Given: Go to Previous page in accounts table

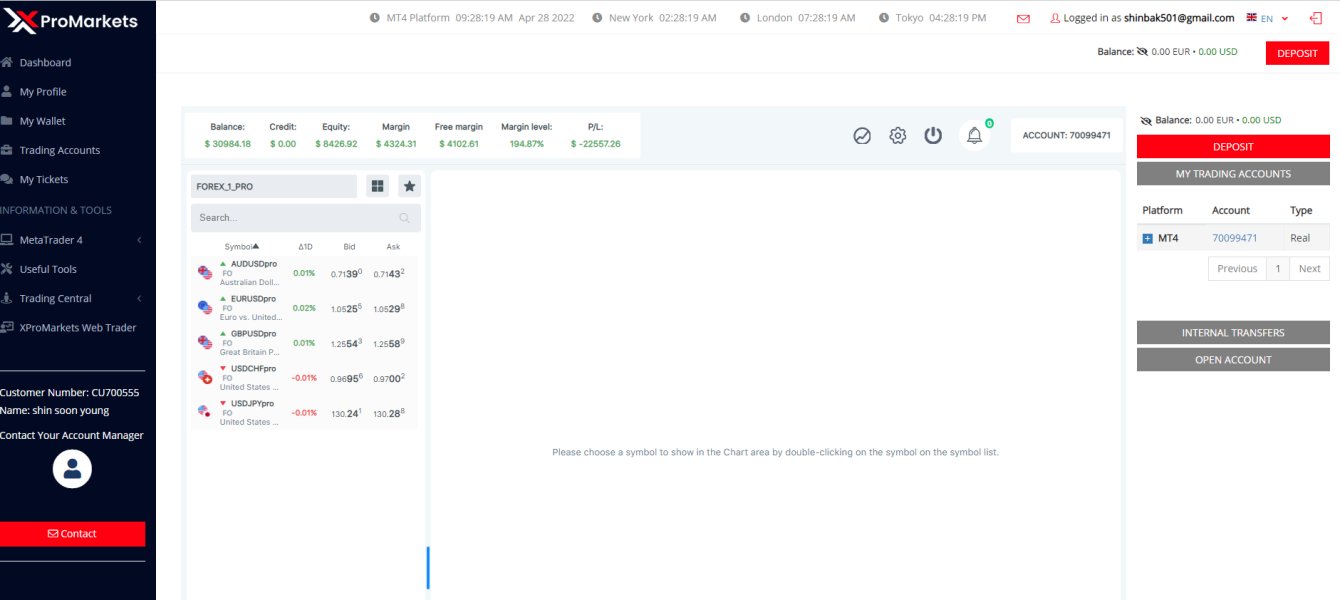Looking at the screenshot, I should (1237, 268).
